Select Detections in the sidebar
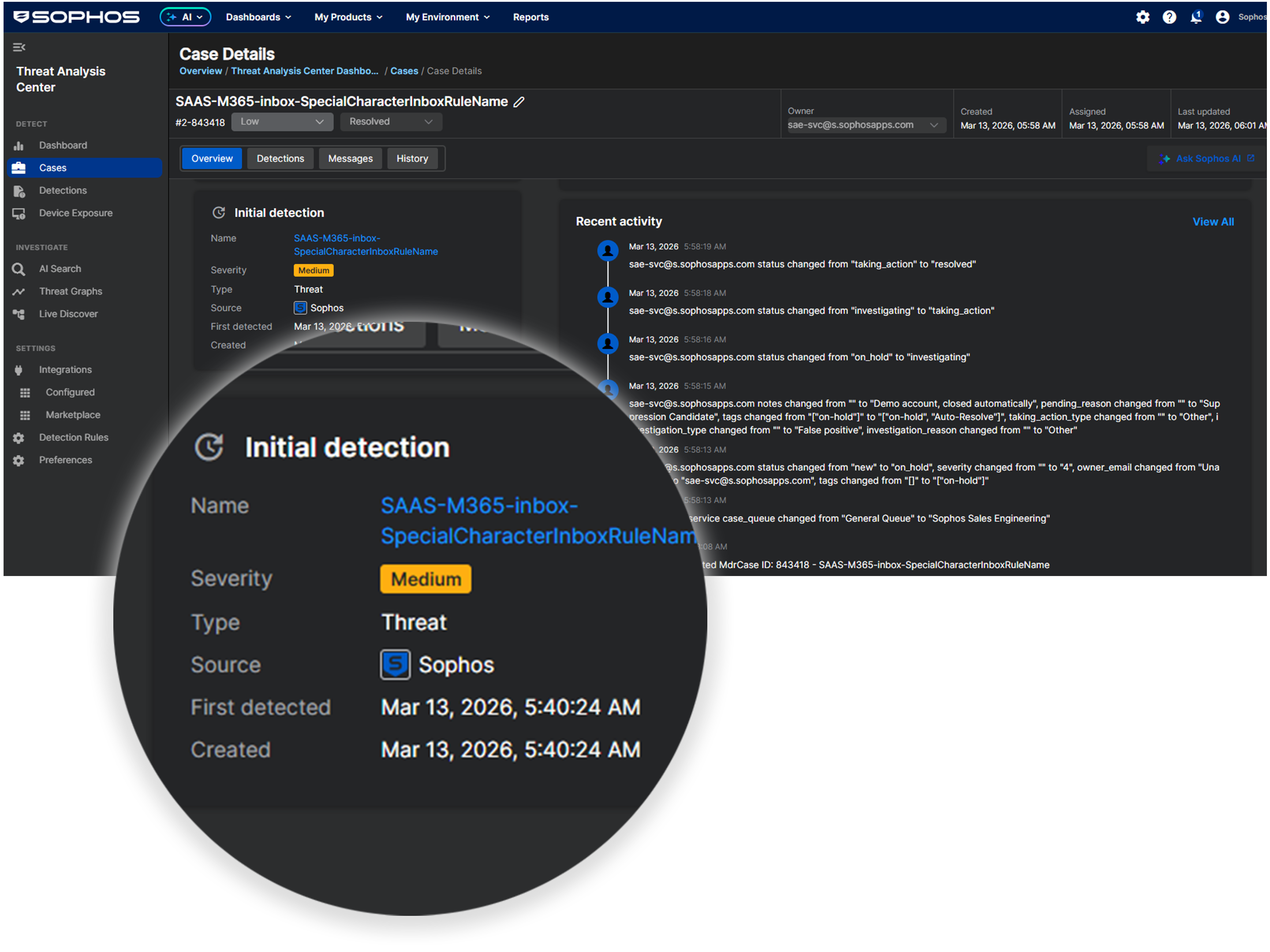The height and width of the screenshot is (952, 1270). 63,190
